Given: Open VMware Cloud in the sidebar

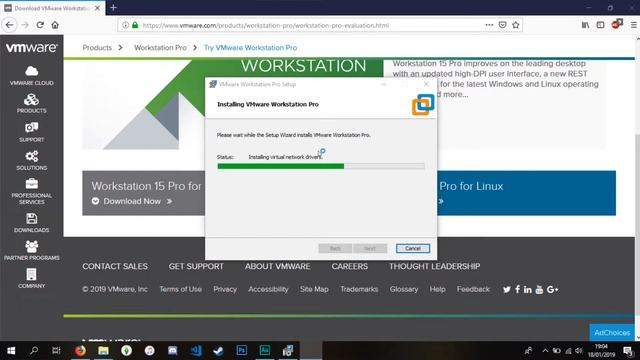Looking at the screenshot, I should 31,76.
